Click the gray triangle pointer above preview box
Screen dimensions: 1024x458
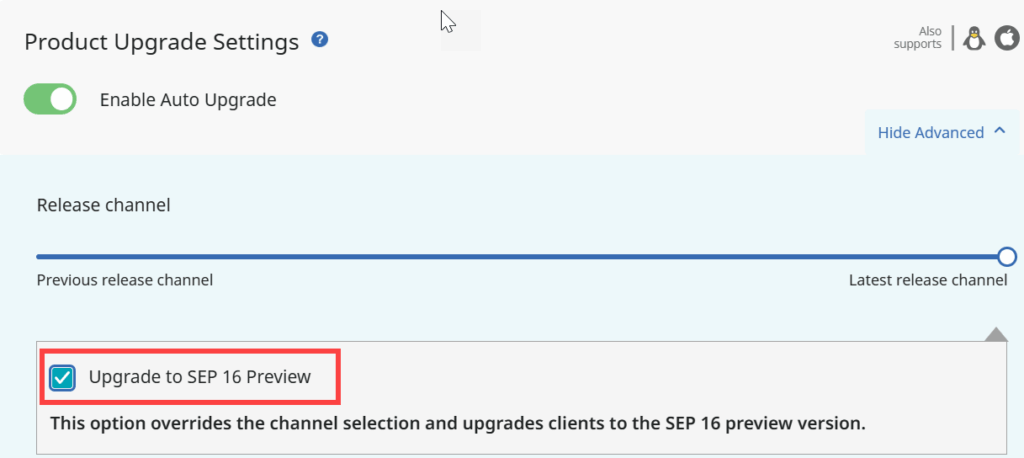(x=996, y=335)
